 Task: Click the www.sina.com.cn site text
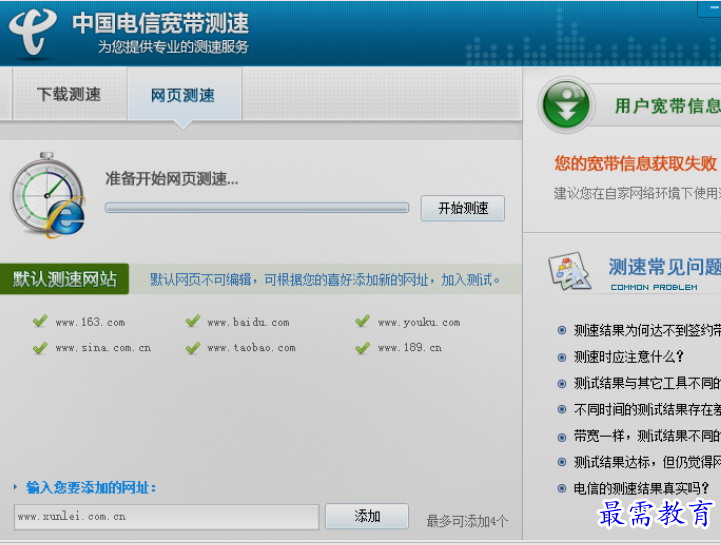coord(103,348)
